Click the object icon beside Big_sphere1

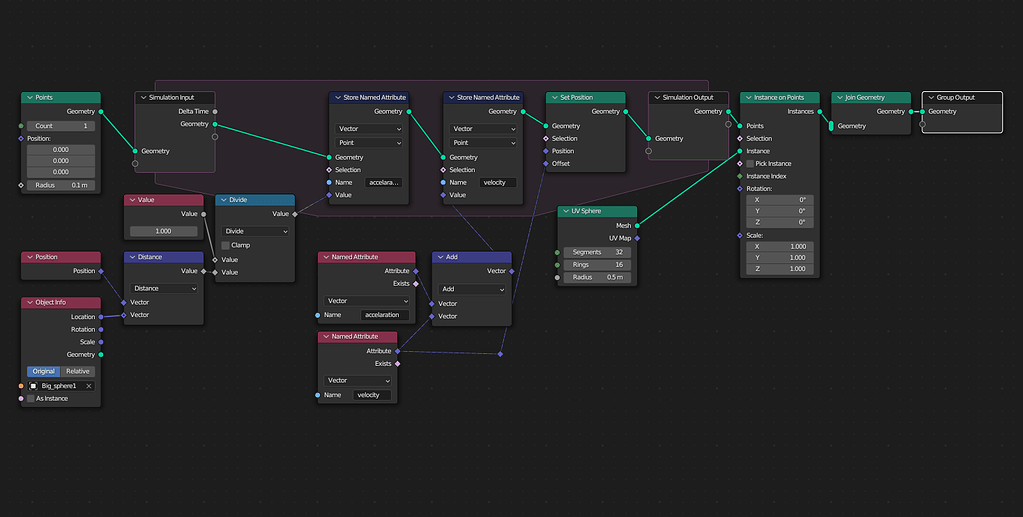[x=34, y=386]
